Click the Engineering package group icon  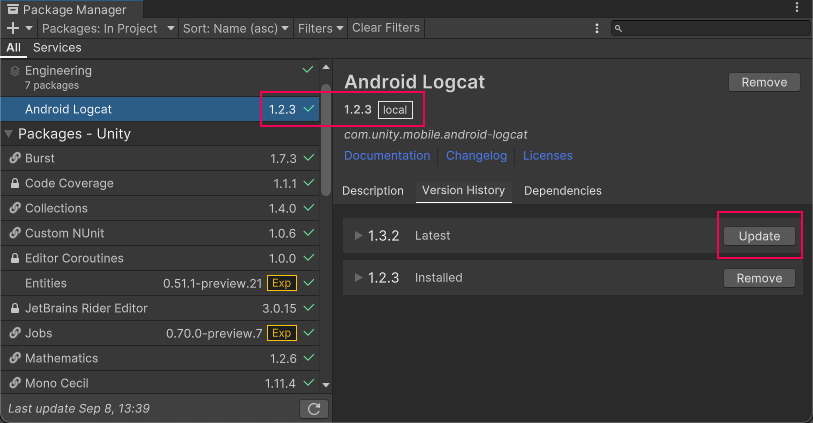tap(14, 71)
